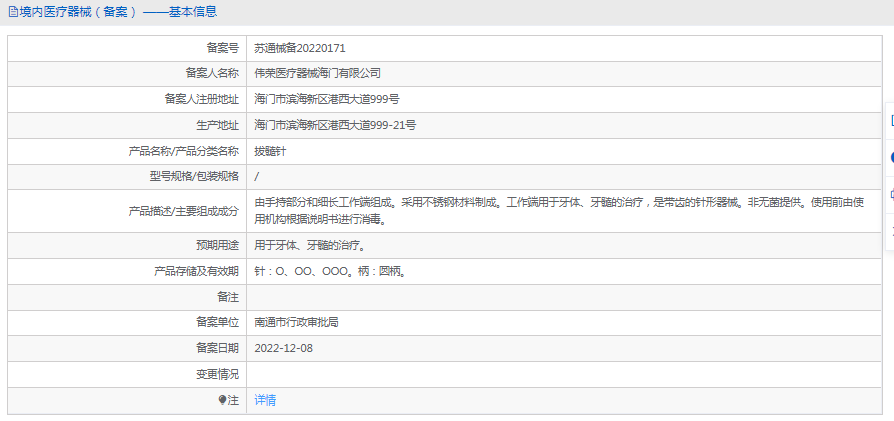Click the 备注 label
Image resolution: width=894 pixels, height=421 pixels.
pyautogui.click(x=228, y=297)
